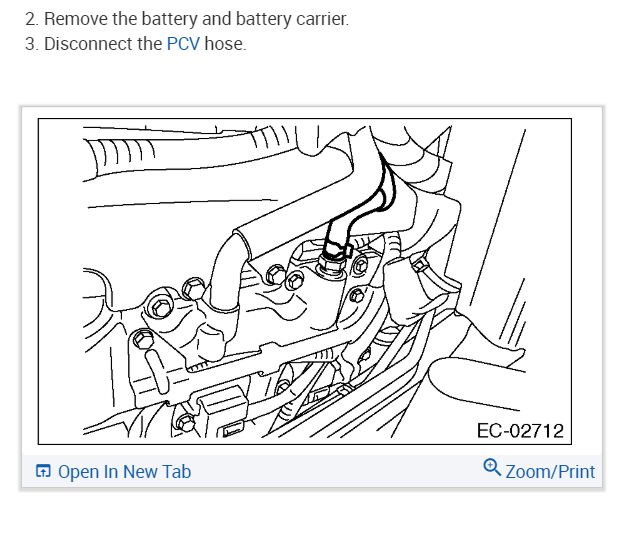Click the large hex bolt at diagram left
The height and width of the screenshot is (536, 621).
pos(160,307)
